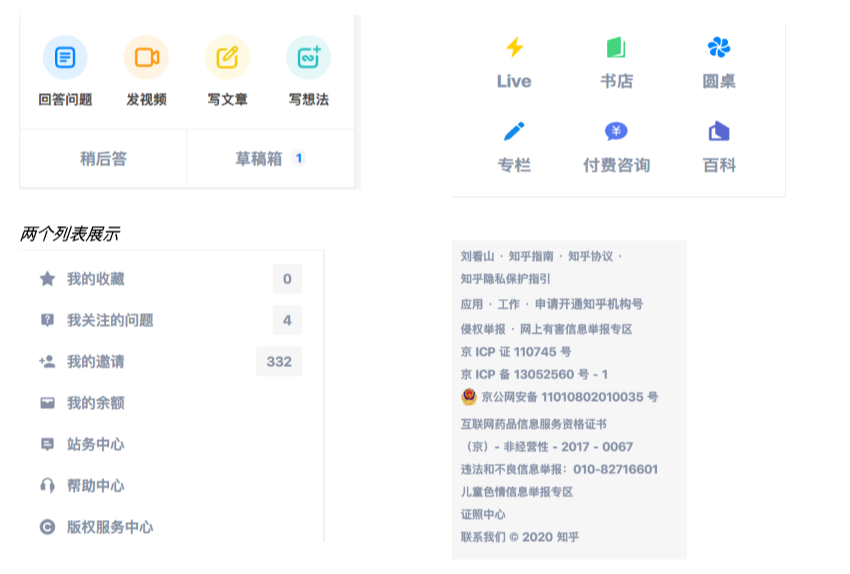This screenshot has width=850, height=574.
Task: Click the 圆桌 text label
Action: click(719, 81)
